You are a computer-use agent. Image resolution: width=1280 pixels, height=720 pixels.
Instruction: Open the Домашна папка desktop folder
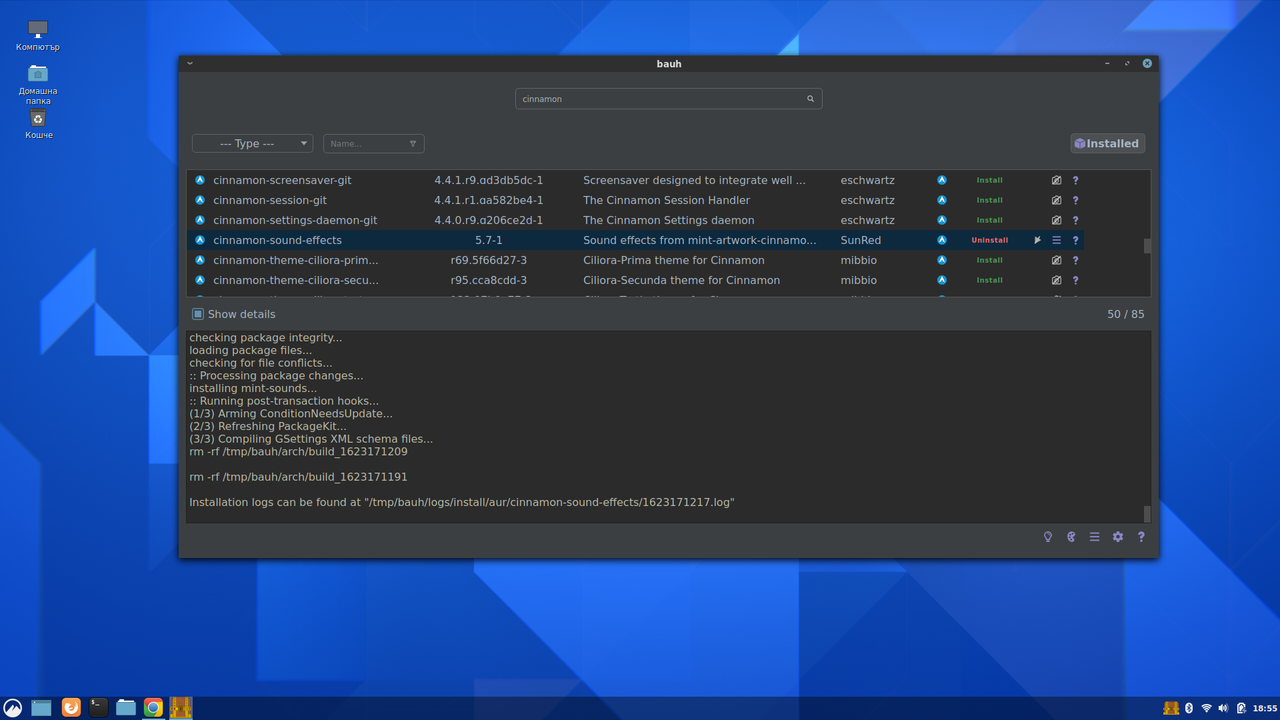coord(38,84)
